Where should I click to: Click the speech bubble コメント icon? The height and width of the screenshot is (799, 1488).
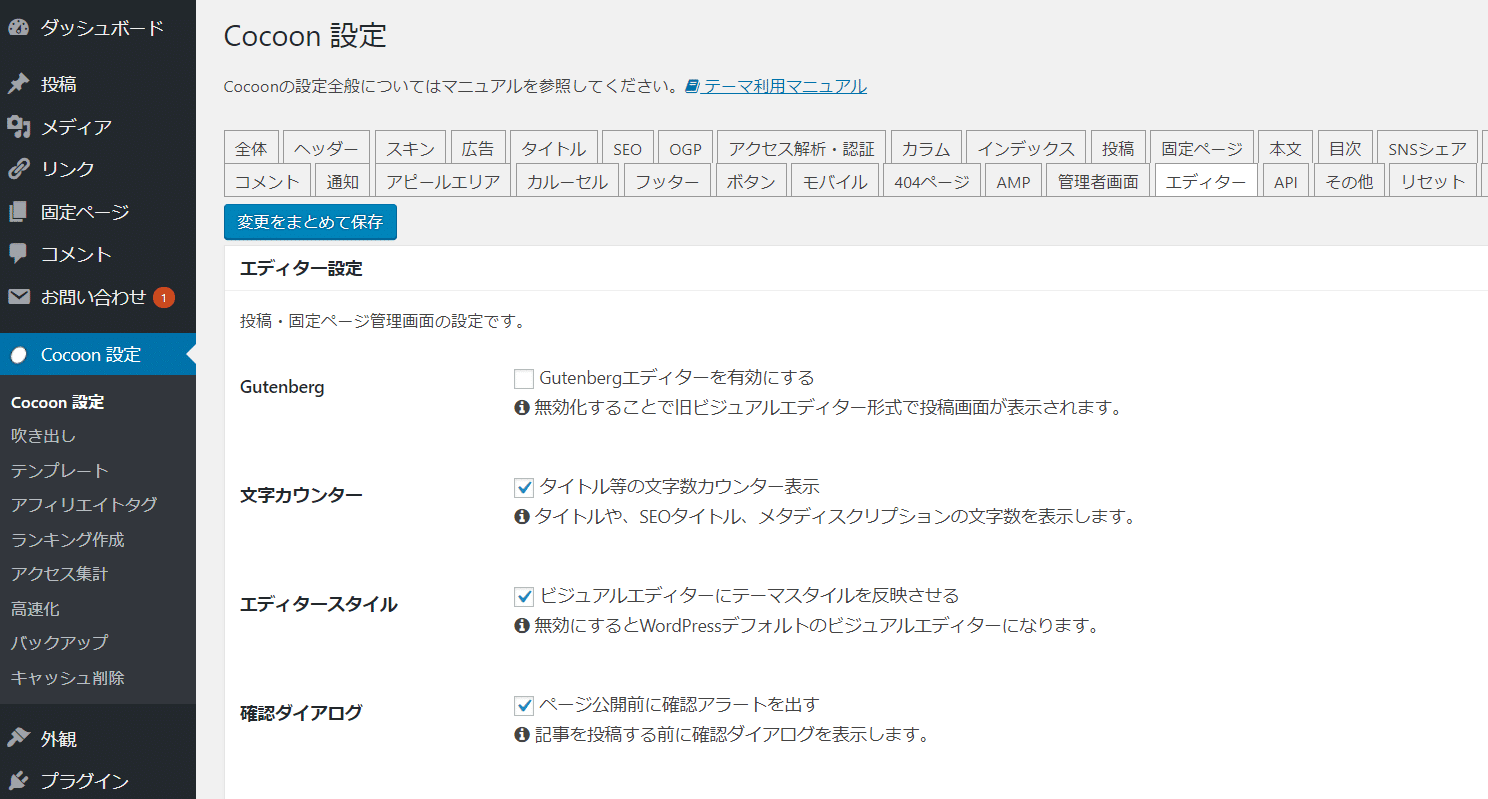18,254
